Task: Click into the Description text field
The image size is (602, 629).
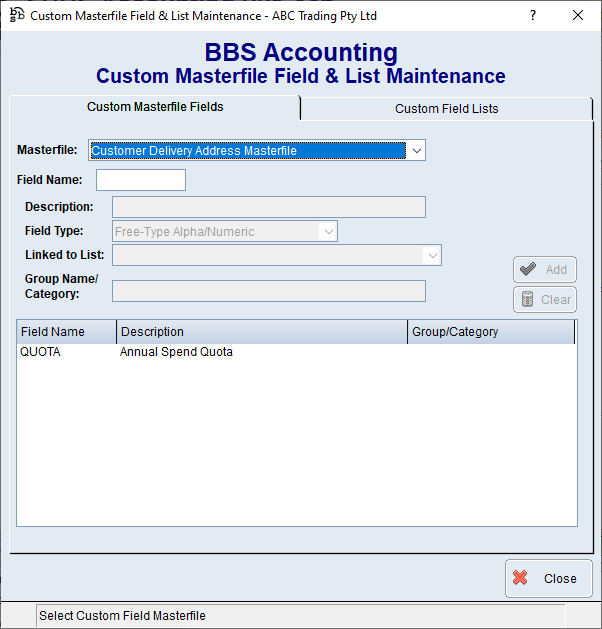Action: [268, 207]
